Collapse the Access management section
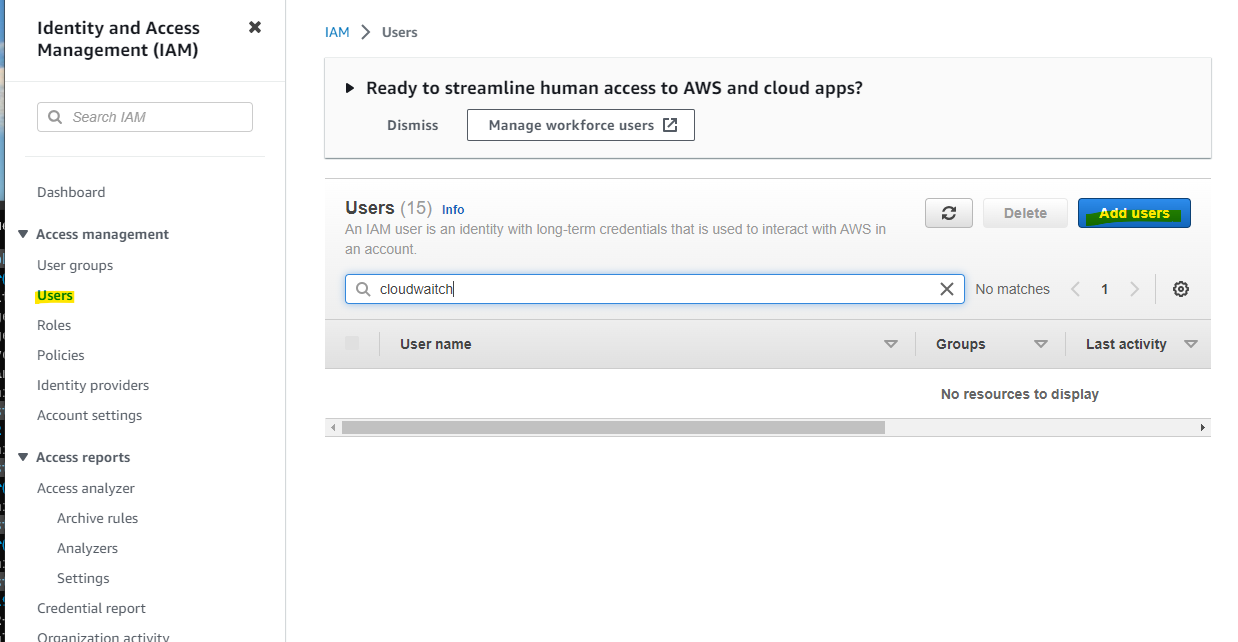Image resolution: width=1238 pixels, height=642 pixels. click(x=23, y=234)
